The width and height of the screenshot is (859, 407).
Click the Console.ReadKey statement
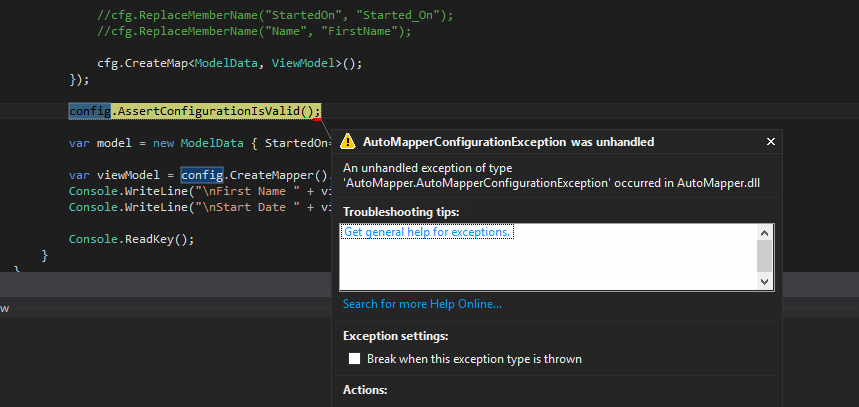(x=130, y=239)
